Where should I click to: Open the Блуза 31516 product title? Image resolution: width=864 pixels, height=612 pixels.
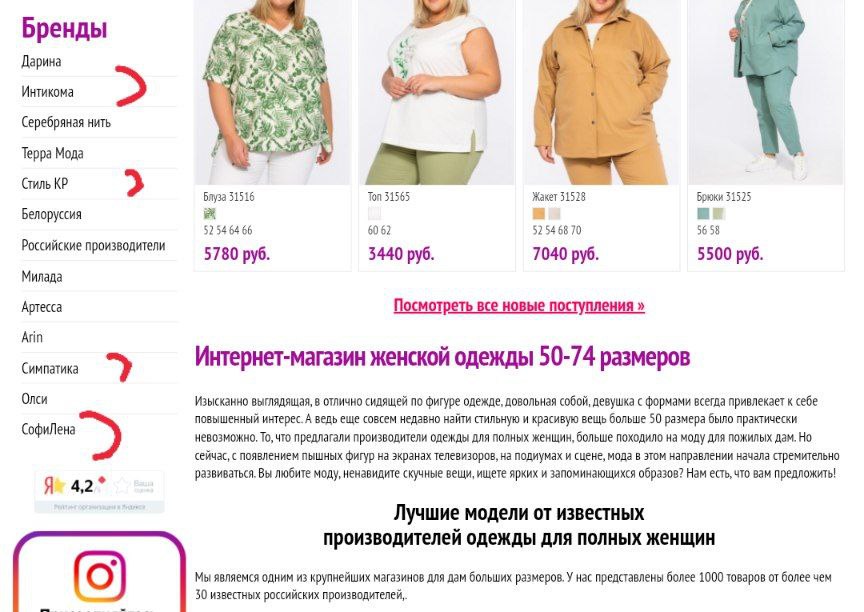(x=229, y=197)
